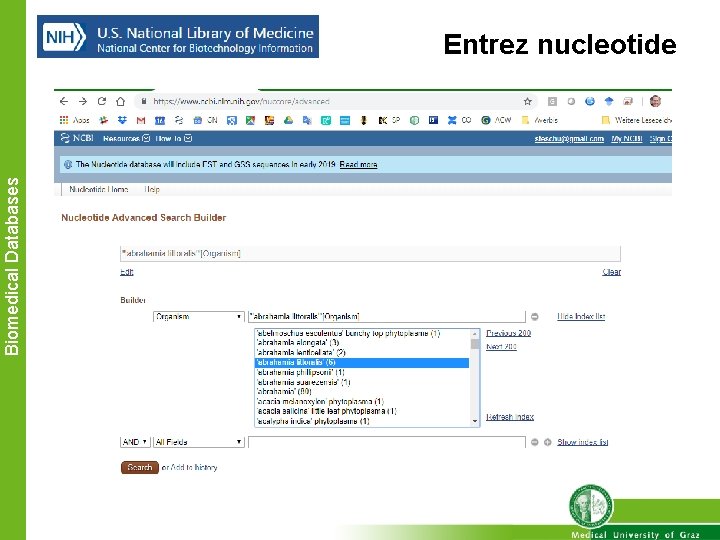Click the main query text box

[x=370, y=253]
